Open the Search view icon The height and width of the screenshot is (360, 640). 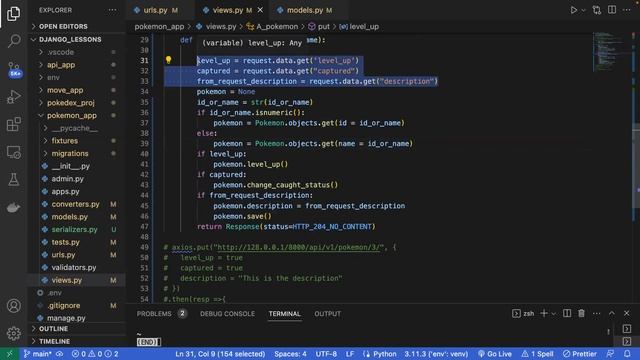click(13, 41)
